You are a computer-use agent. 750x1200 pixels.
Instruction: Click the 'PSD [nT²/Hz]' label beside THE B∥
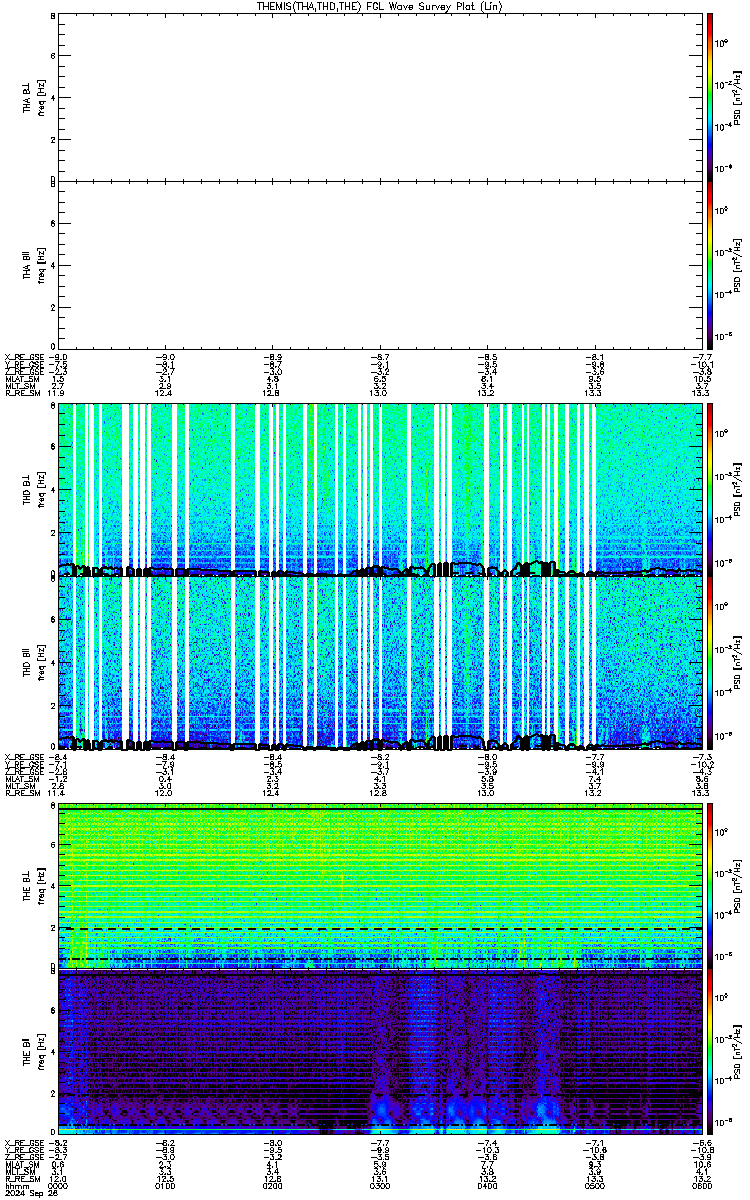[737, 1051]
